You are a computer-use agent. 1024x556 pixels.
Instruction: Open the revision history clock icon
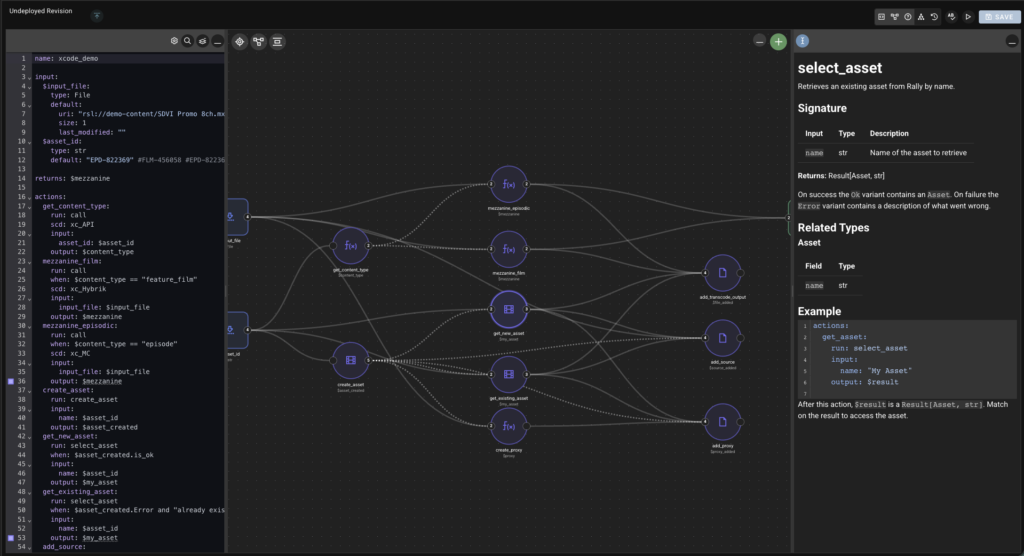pos(934,17)
